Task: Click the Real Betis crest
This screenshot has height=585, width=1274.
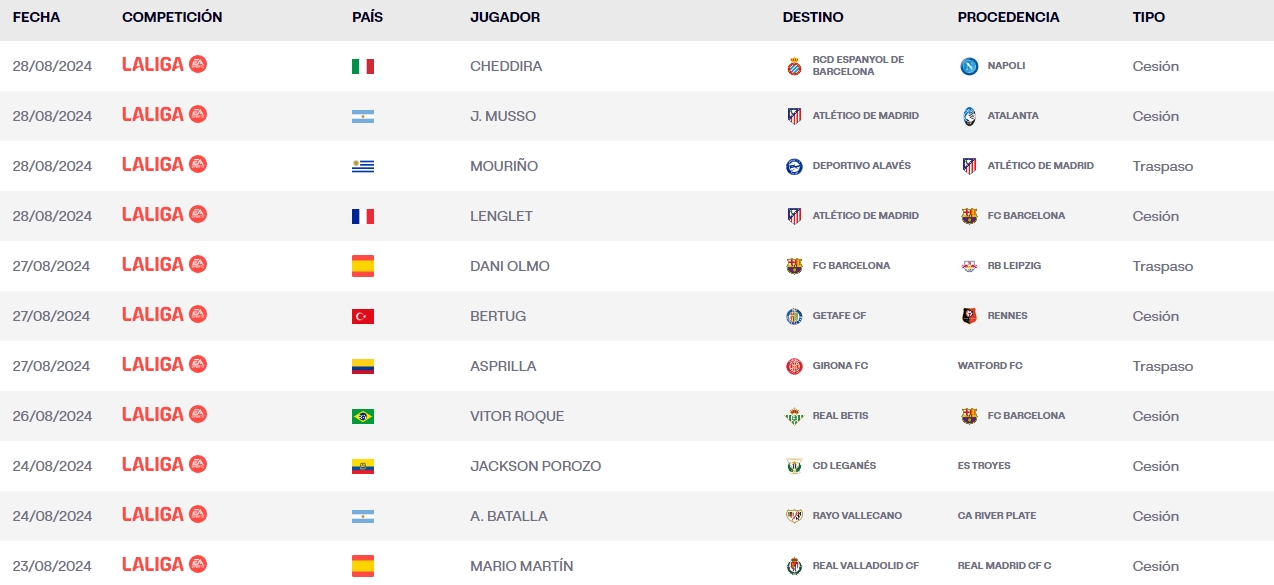Action: point(794,416)
